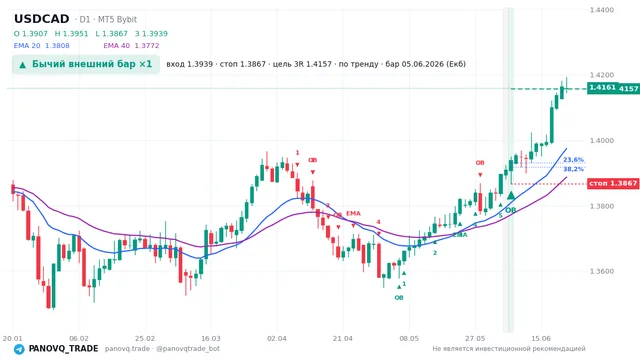Select the D1 · MT5 Bybit timeframe label
Viewport: 640px width, 360px height.
pos(108,19)
